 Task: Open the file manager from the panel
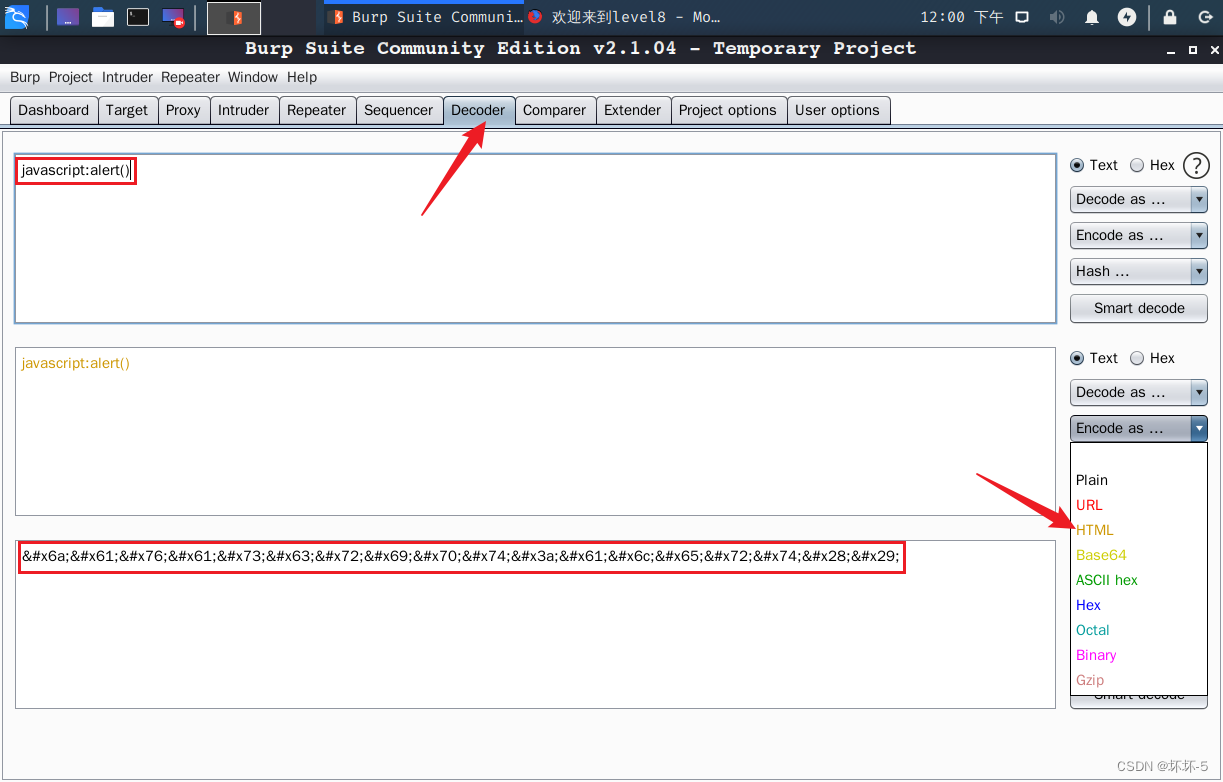(x=102, y=17)
